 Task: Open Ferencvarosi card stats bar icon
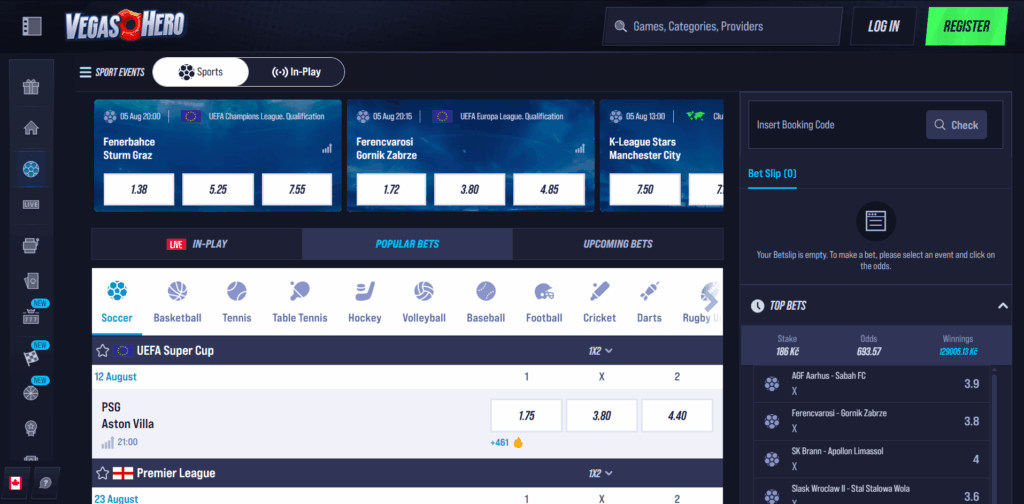click(579, 149)
